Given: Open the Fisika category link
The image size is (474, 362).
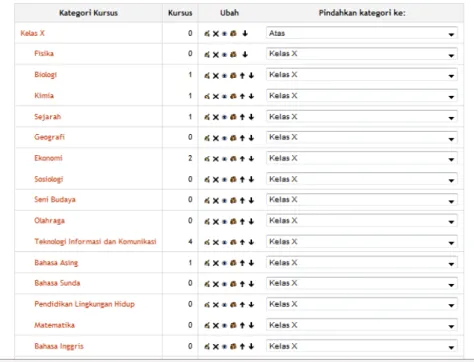Looking at the screenshot, I should point(44,53).
